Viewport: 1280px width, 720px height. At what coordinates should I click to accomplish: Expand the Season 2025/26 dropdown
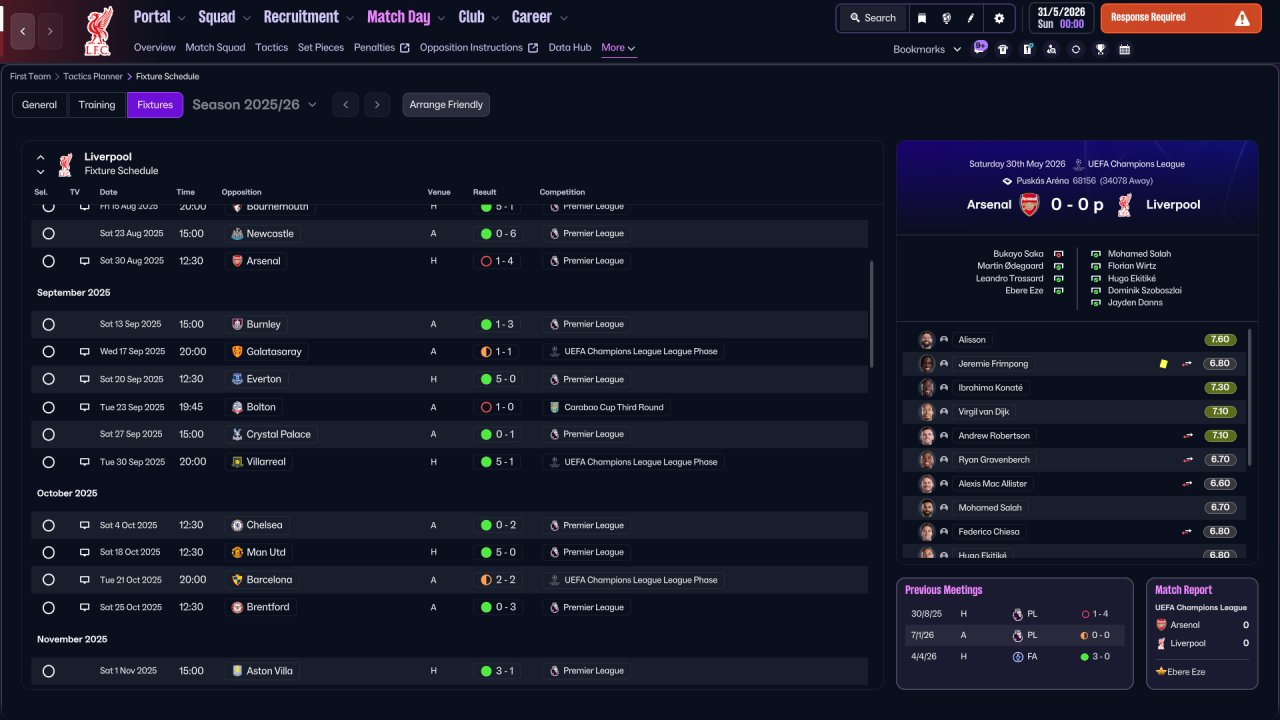click(254, 105)
